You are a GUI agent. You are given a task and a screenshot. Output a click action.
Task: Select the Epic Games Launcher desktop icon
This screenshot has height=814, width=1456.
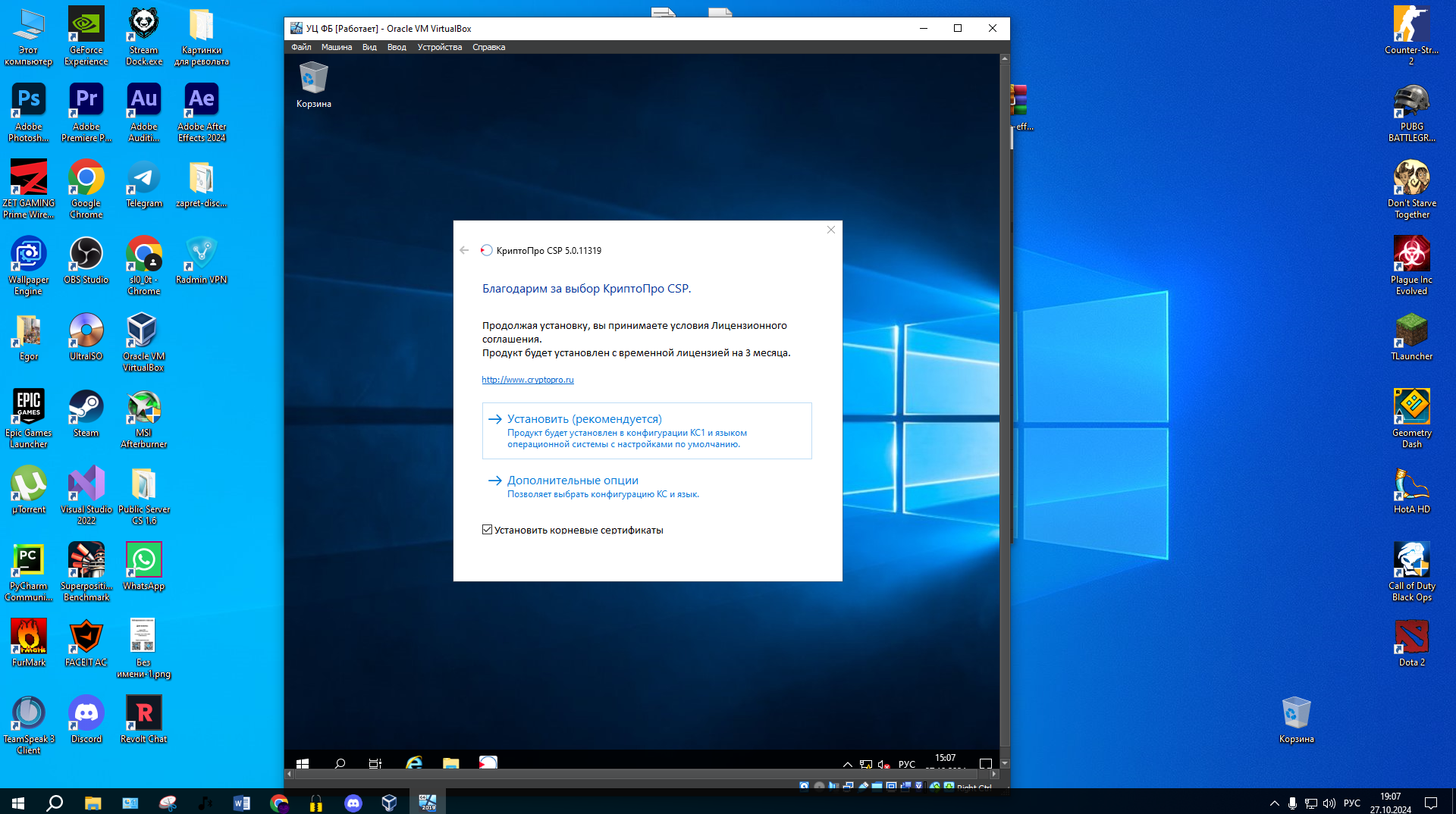pyautogui.click(x=28, y=418)
